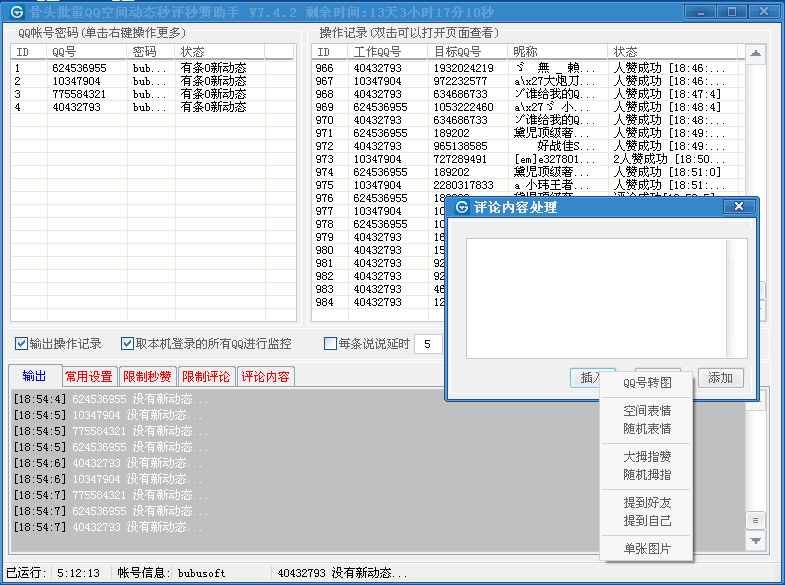Select 单张图片 menu entry
The height and width of the screenshot is (585, 785).
click(x=647, y=549)
